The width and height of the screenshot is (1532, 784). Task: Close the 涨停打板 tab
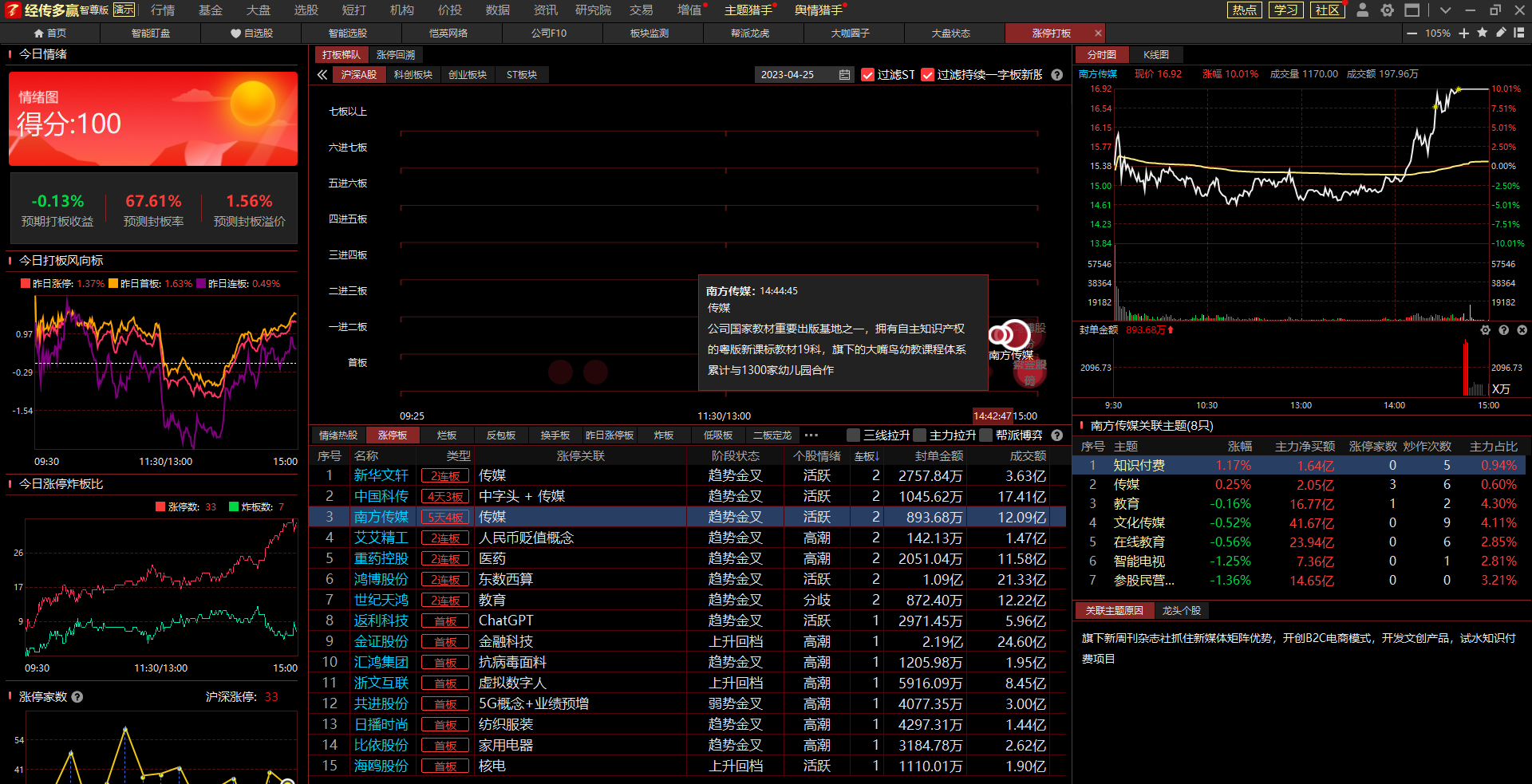1098,33
